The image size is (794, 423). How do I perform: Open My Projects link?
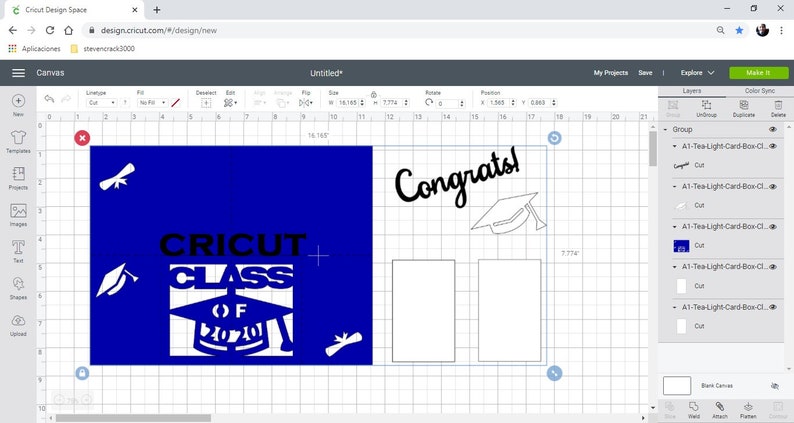(611, 73)
